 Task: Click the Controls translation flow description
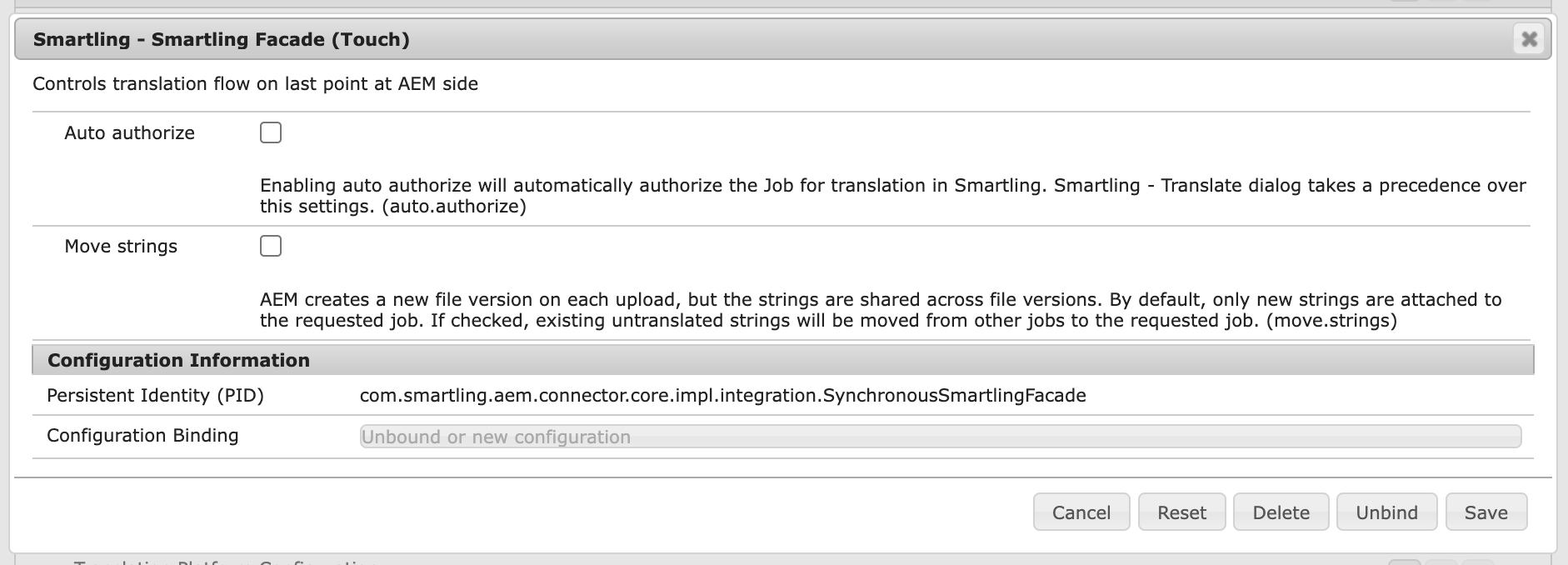tap(255, 84)
